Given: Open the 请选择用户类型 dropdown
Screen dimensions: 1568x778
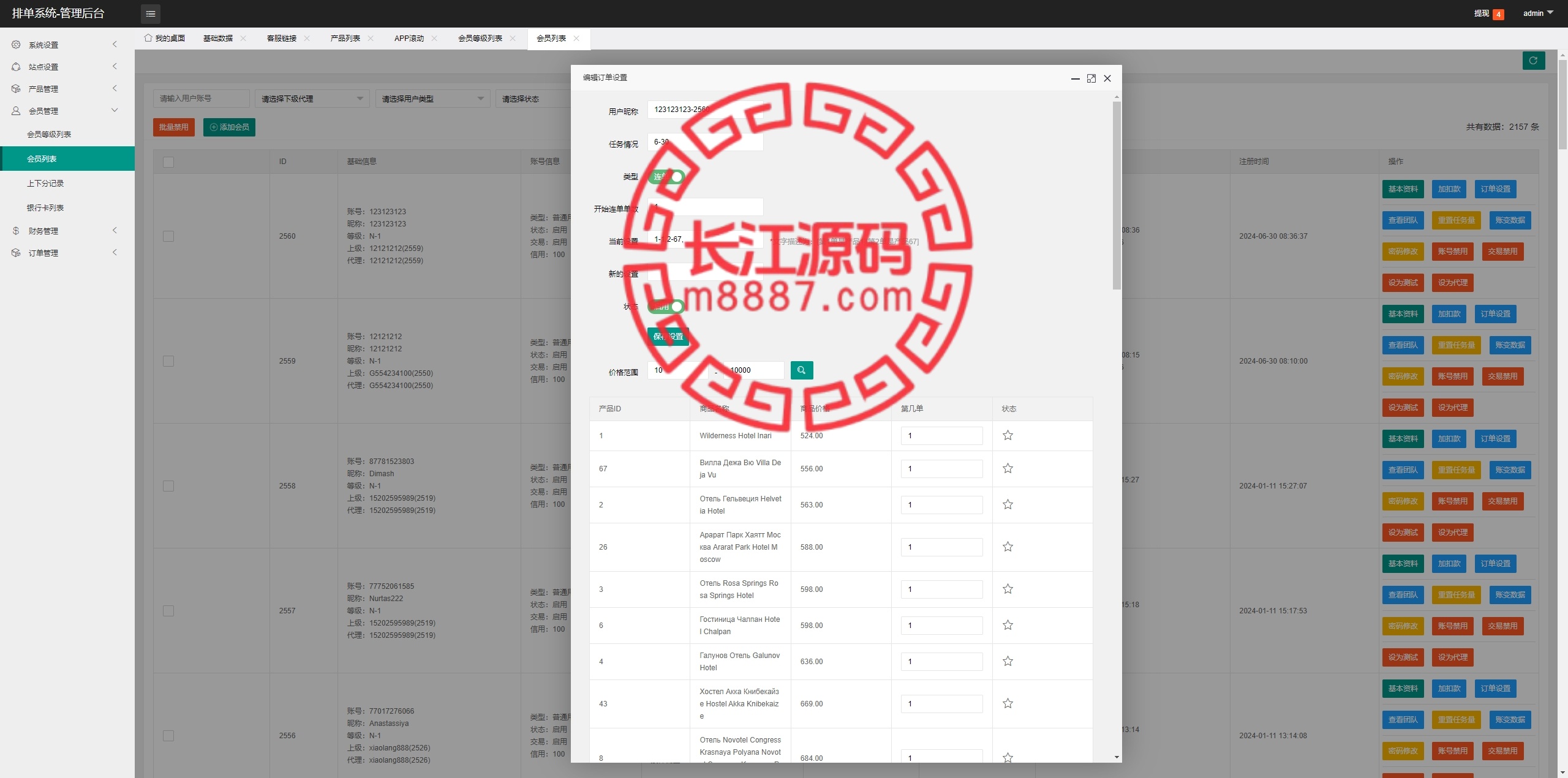Looking at the screenshot, I should 432,99.
